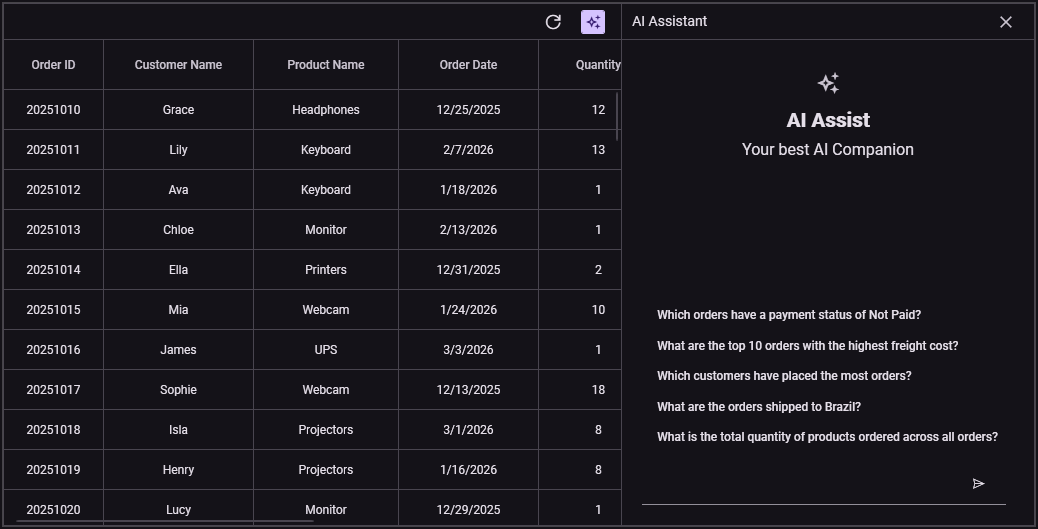Viewport: 1038px width, 529px height.
Task: Close the AI Assistant panel
Action: point(1006,22)
